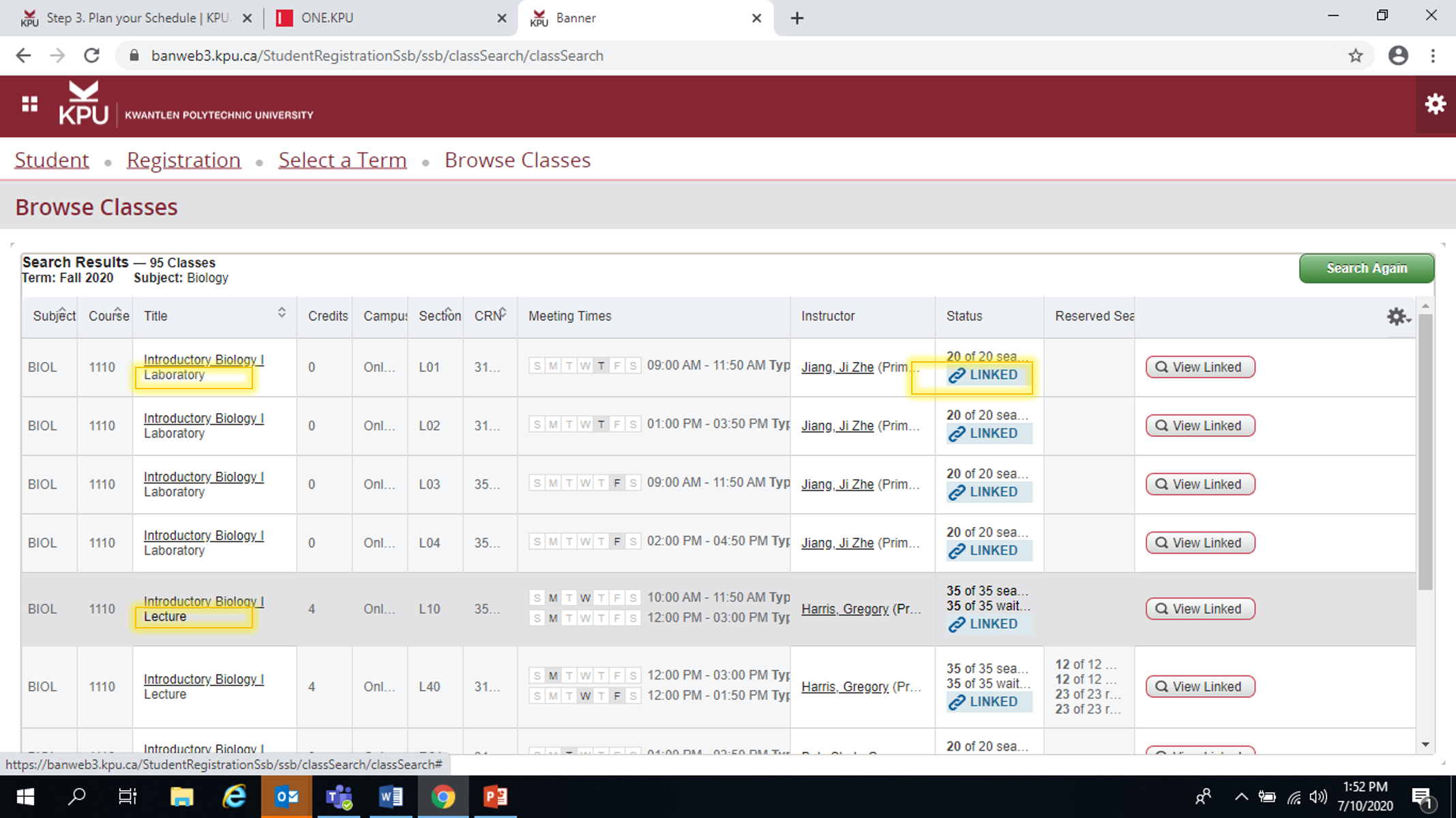1456x818 pixels.
Task: Click the browser address bar URL
Action: pos(376,56)
